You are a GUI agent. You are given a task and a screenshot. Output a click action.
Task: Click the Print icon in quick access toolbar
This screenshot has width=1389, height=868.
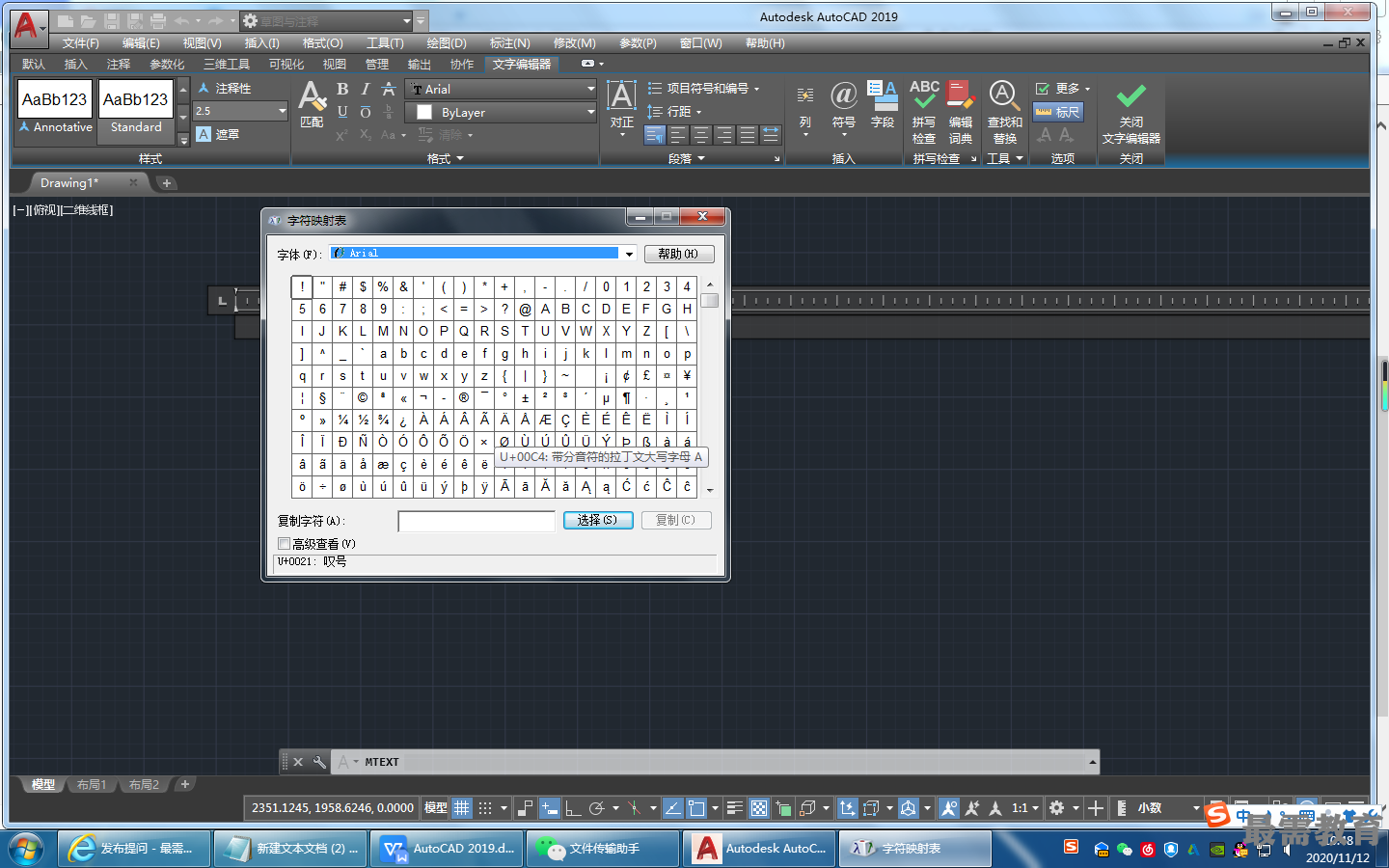[157, 20]
